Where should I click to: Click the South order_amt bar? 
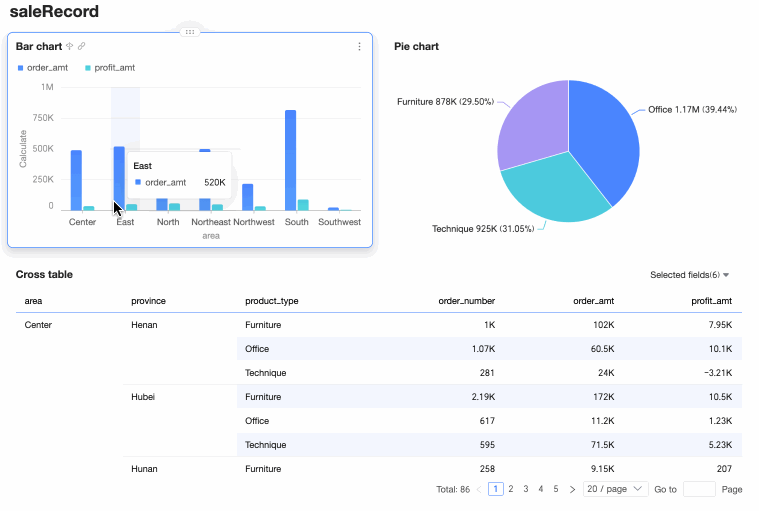pos(290,160)
